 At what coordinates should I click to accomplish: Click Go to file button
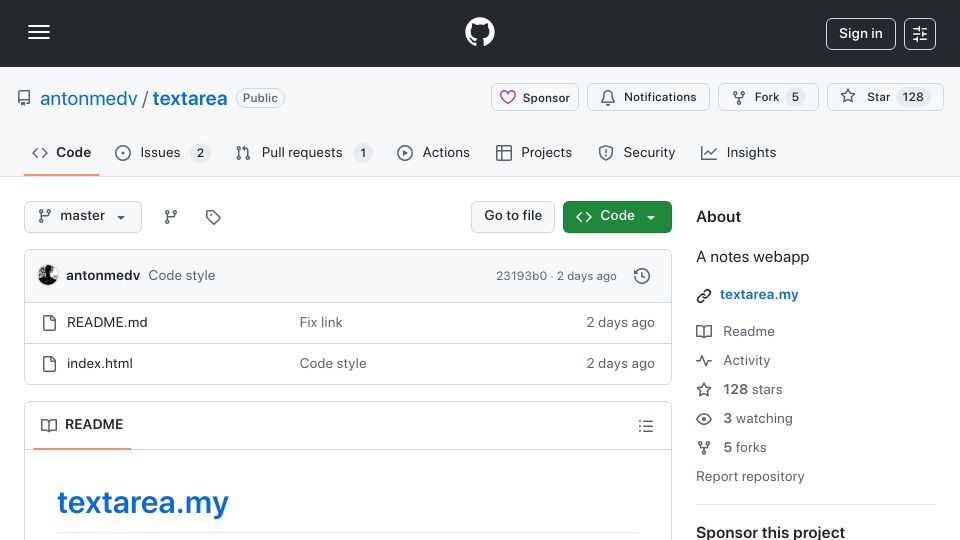513,217
